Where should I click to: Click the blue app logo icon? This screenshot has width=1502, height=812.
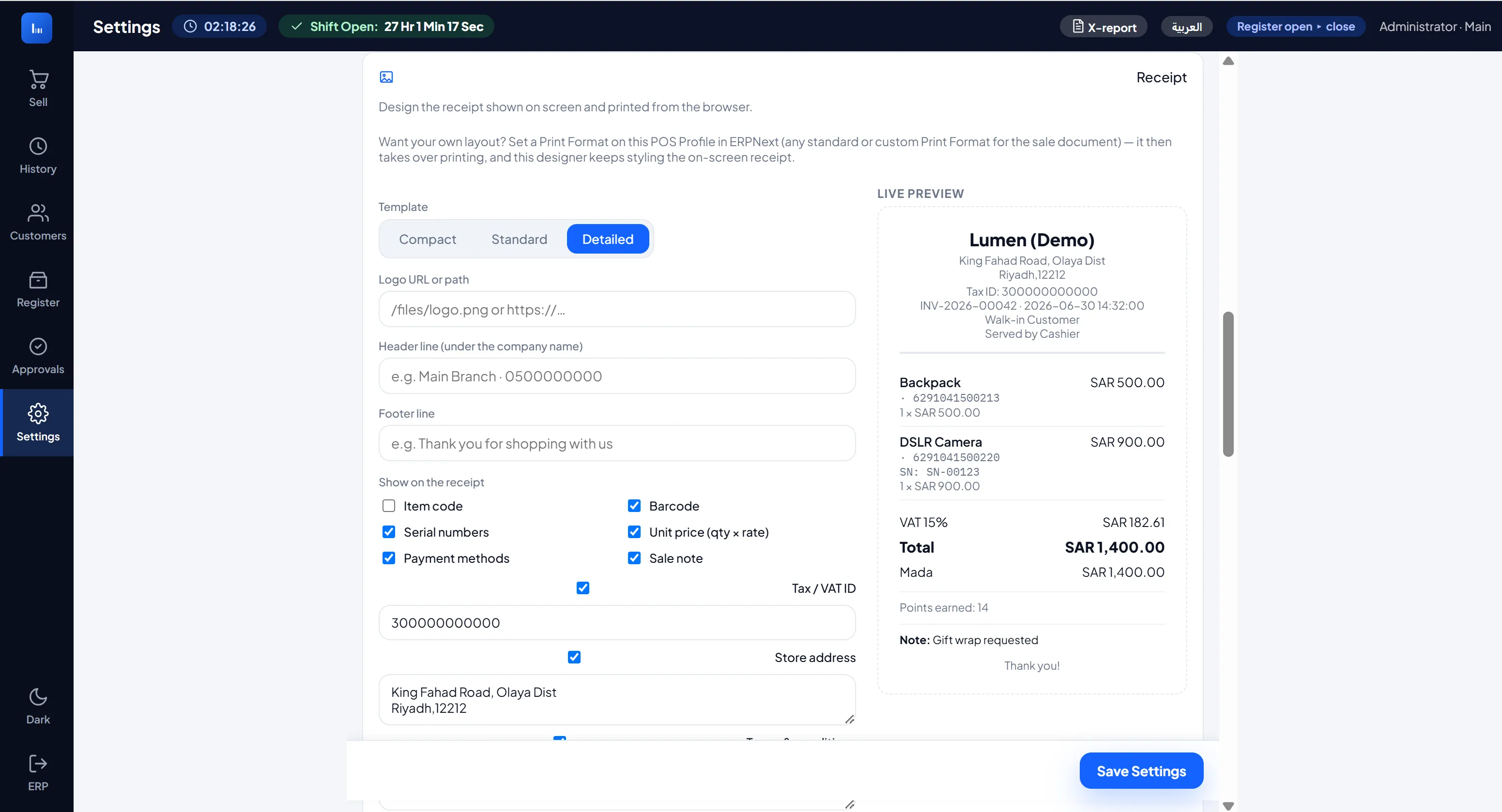[x=37, y=28]
